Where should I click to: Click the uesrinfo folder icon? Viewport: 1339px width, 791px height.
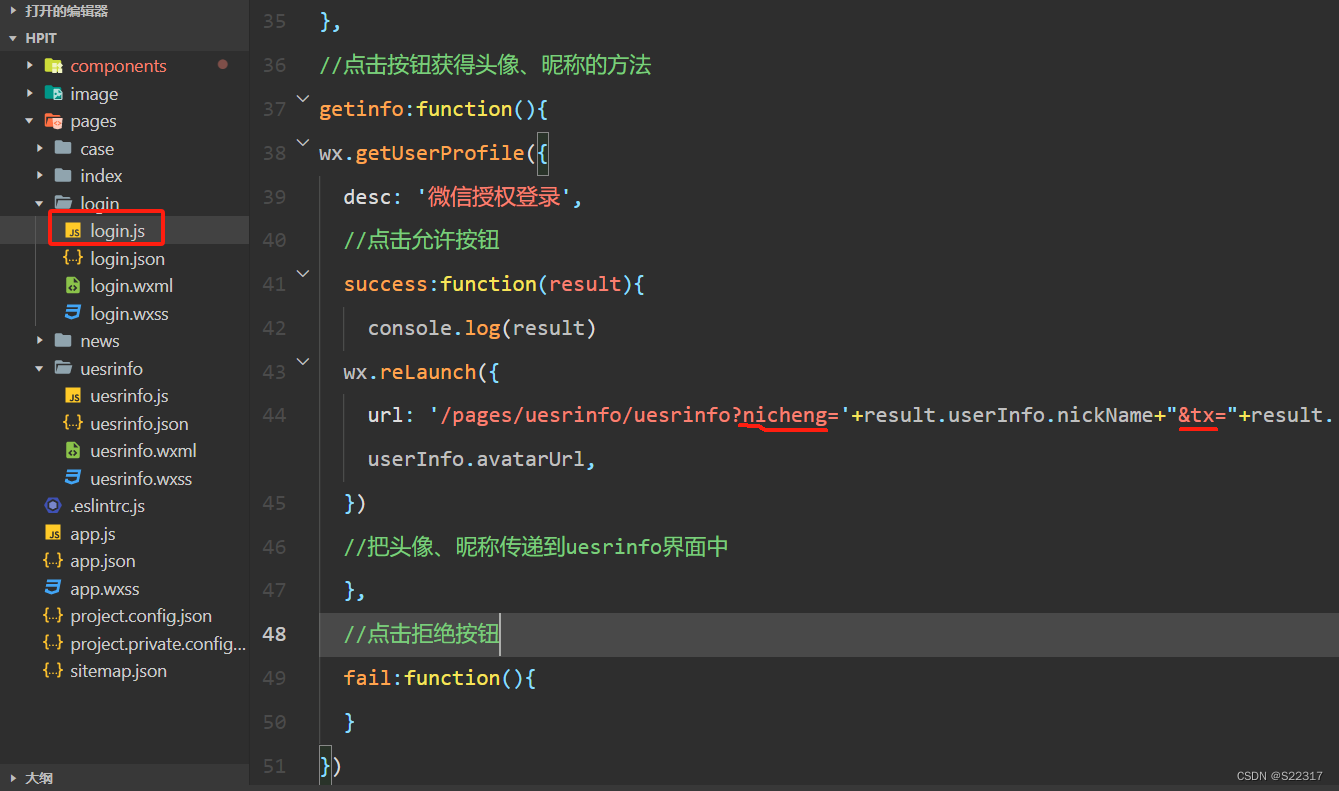[x=63, y=368]
